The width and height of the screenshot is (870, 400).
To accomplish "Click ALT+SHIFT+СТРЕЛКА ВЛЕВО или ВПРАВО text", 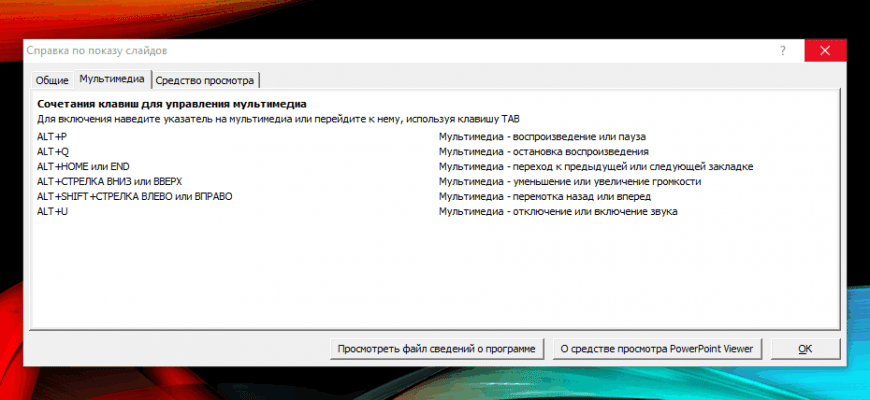I will (135, 196).
